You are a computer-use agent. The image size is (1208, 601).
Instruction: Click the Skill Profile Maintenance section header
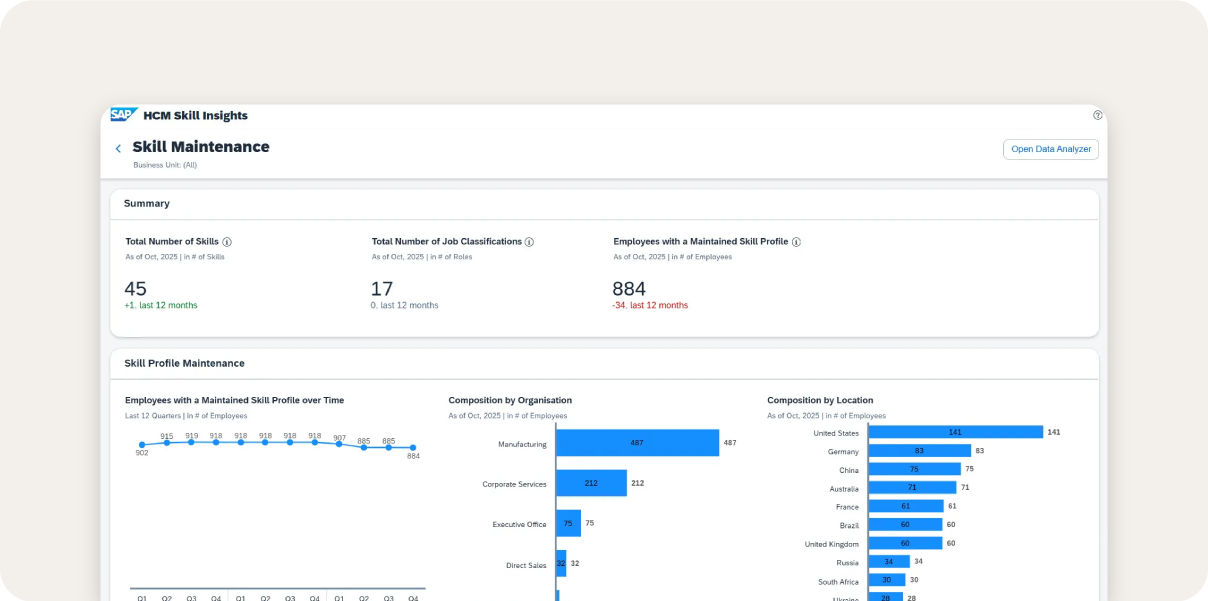coord(184,363)
